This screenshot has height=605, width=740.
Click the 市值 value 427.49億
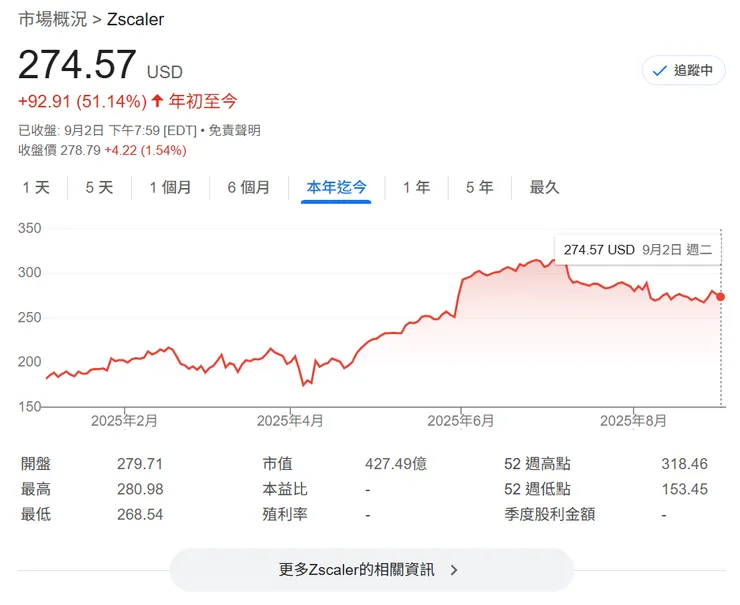[395, 464]
